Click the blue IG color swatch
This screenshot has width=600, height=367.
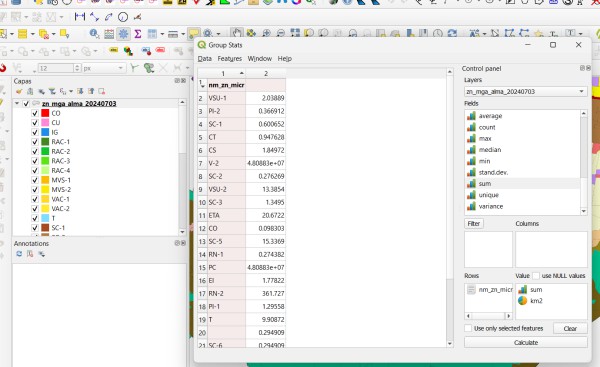(x=45, y=132)
